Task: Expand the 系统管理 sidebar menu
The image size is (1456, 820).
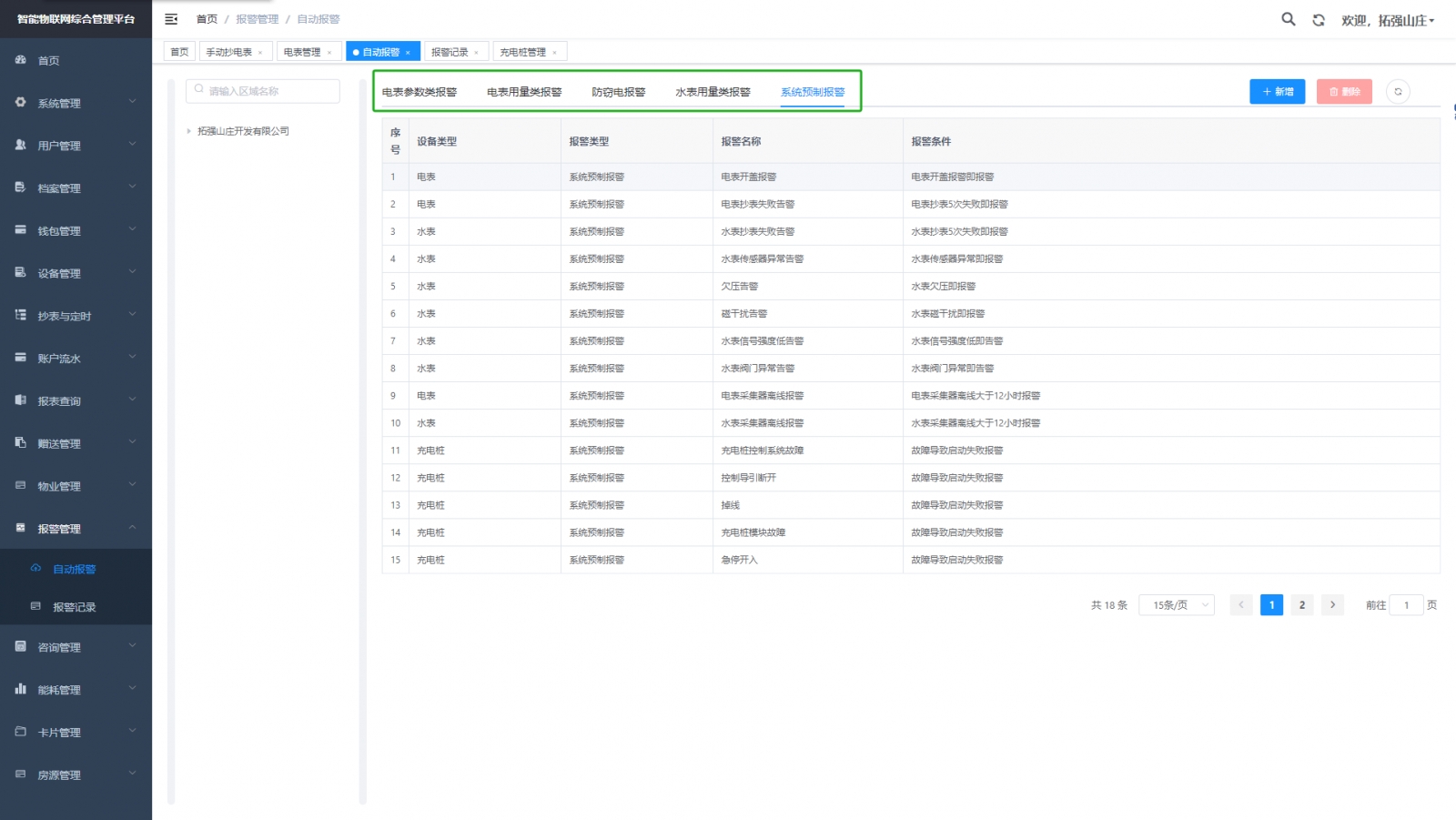Action: [75, 104]
